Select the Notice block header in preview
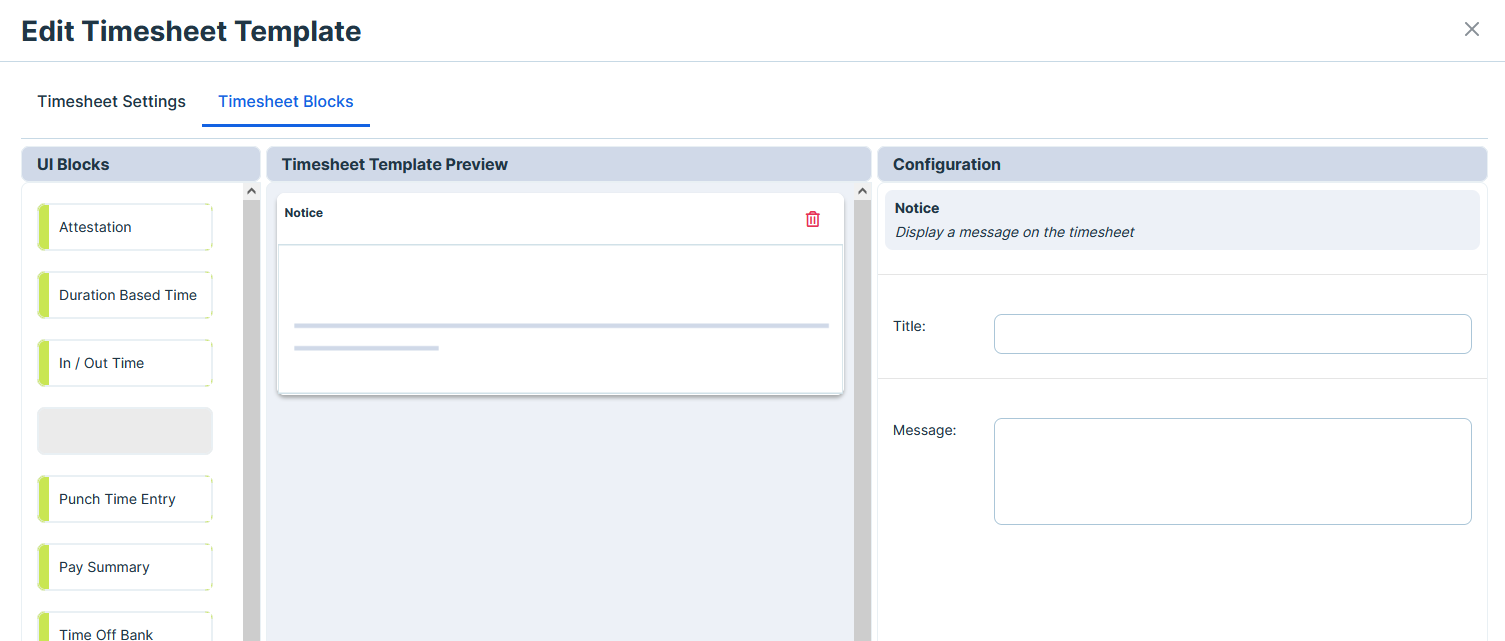The image size is (1505, 641). pyautogui.click(x=530, y=218)
